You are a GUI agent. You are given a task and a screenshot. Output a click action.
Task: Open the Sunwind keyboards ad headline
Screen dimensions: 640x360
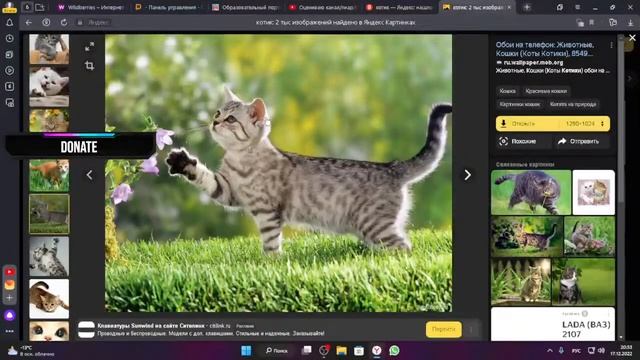click(x=151, y=326)
